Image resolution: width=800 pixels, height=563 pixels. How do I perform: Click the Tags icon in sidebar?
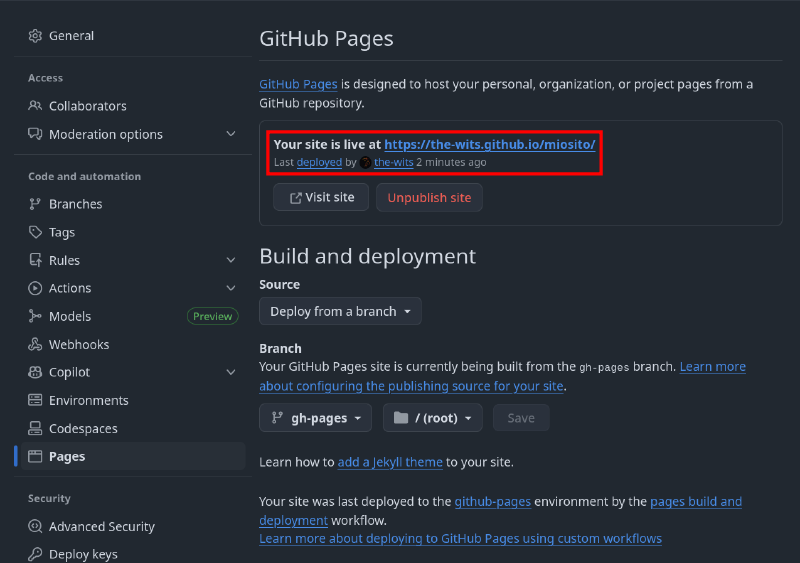[x=35, y=232]
